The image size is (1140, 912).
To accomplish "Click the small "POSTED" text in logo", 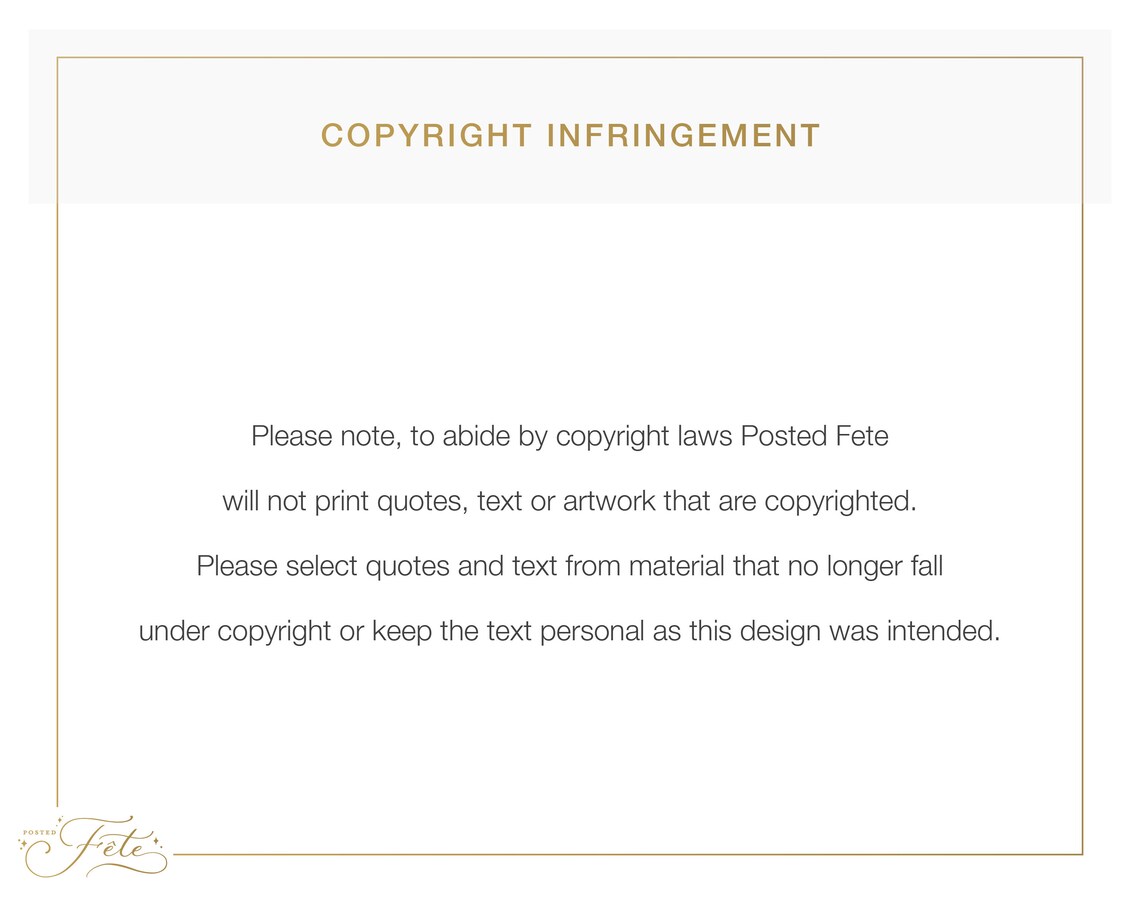I will 39,833.
